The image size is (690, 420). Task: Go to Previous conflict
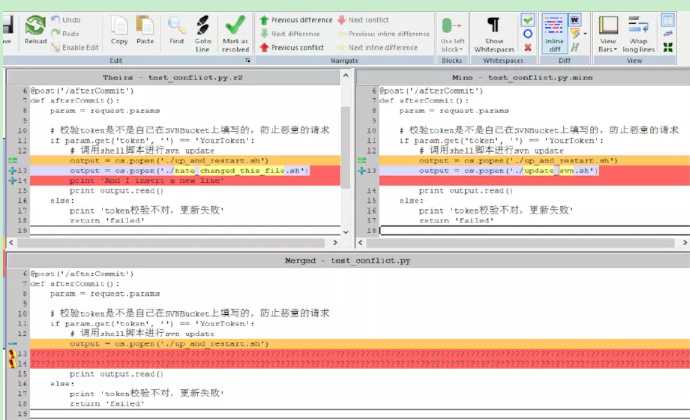(292, 47)
